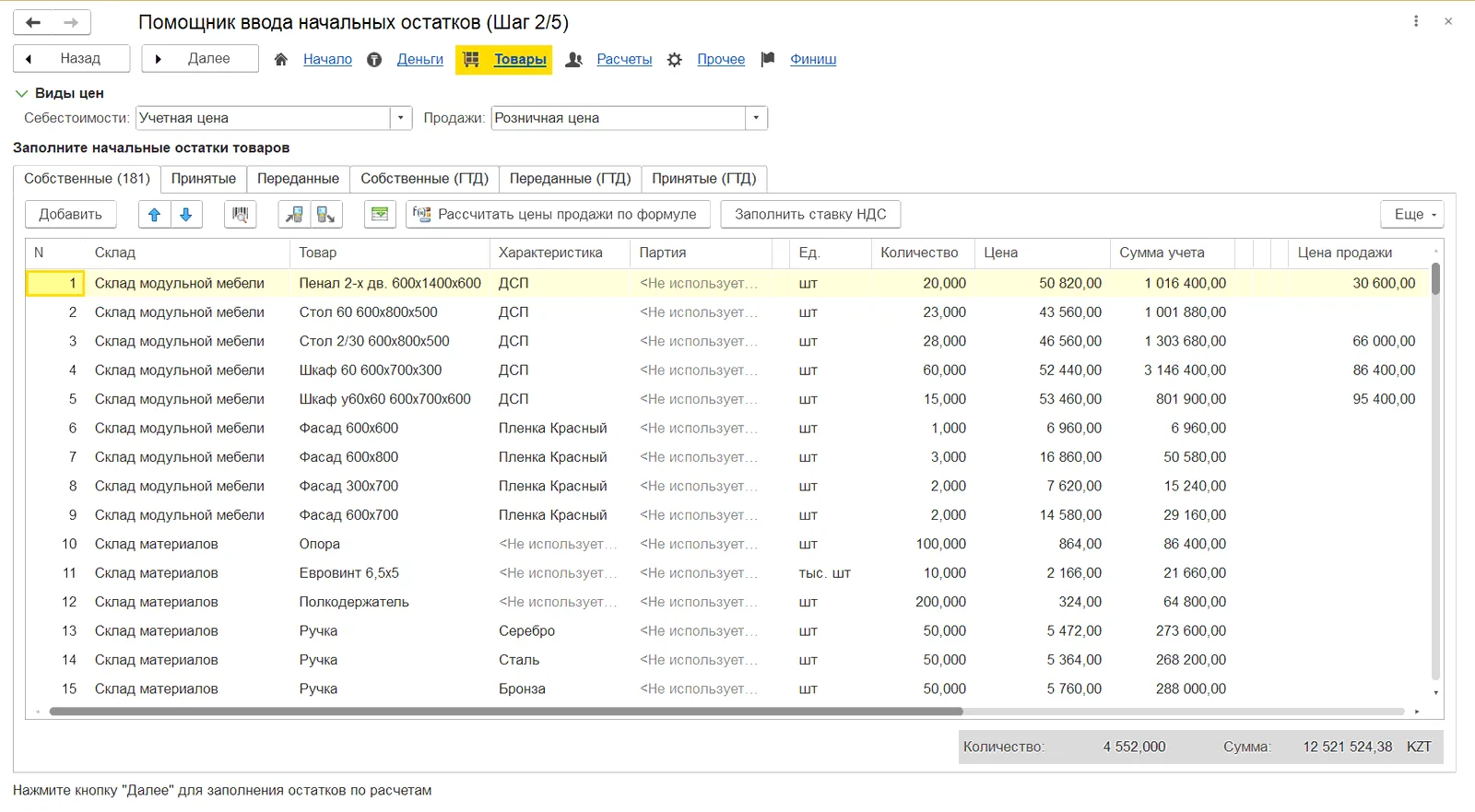Go to the Расчеты step link
The width and height of the screenshot is (1475, 812).
point(624,59)
